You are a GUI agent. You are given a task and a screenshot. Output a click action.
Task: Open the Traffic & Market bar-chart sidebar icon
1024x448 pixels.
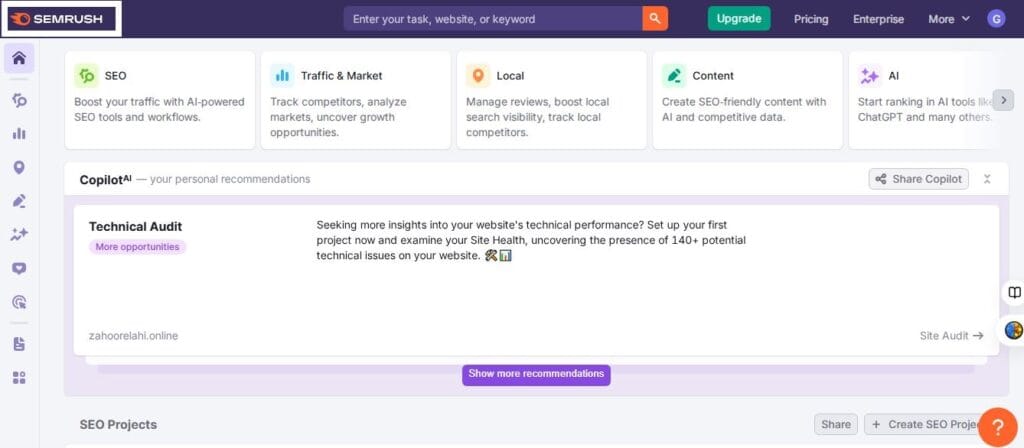click(19, 134)
